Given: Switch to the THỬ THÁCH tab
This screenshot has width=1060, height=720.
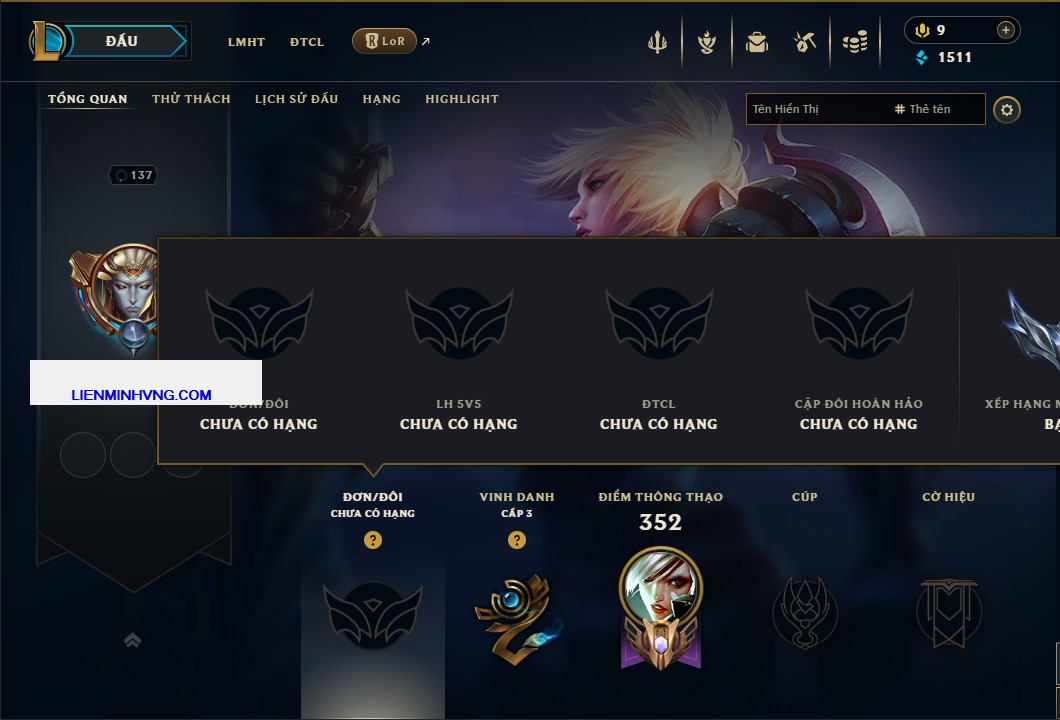Looking at the screenshot, I should point(191,99).
